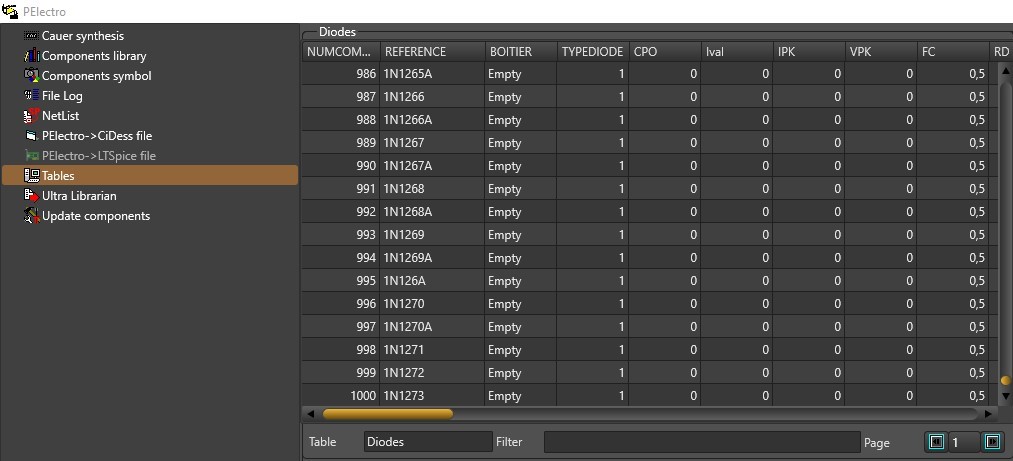The image size is (1013, 461).
Task: Click the PElectro->CiDess file icon
Action: pos(32,136)
